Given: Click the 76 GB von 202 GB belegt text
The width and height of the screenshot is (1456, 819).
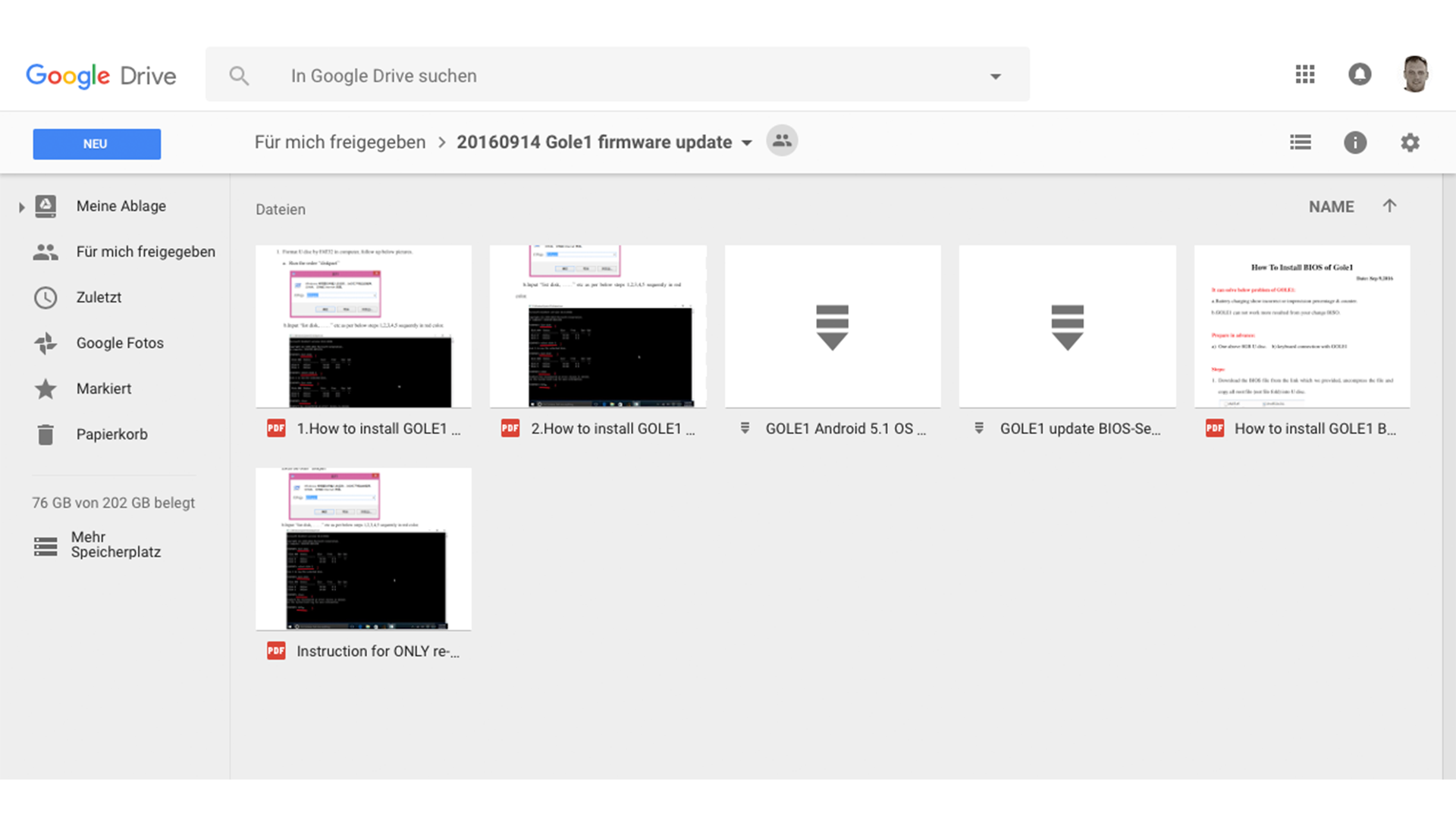Looking at the screenshot, I should (x=114, y=503).
